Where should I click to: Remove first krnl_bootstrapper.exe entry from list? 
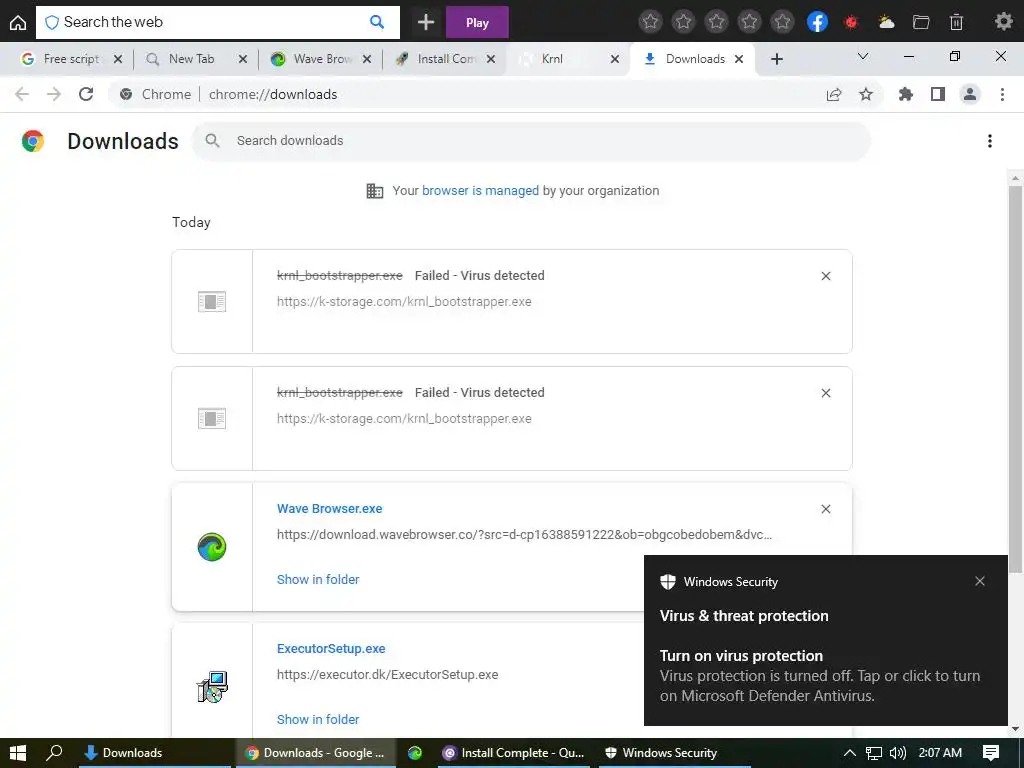tap(825, 276)
